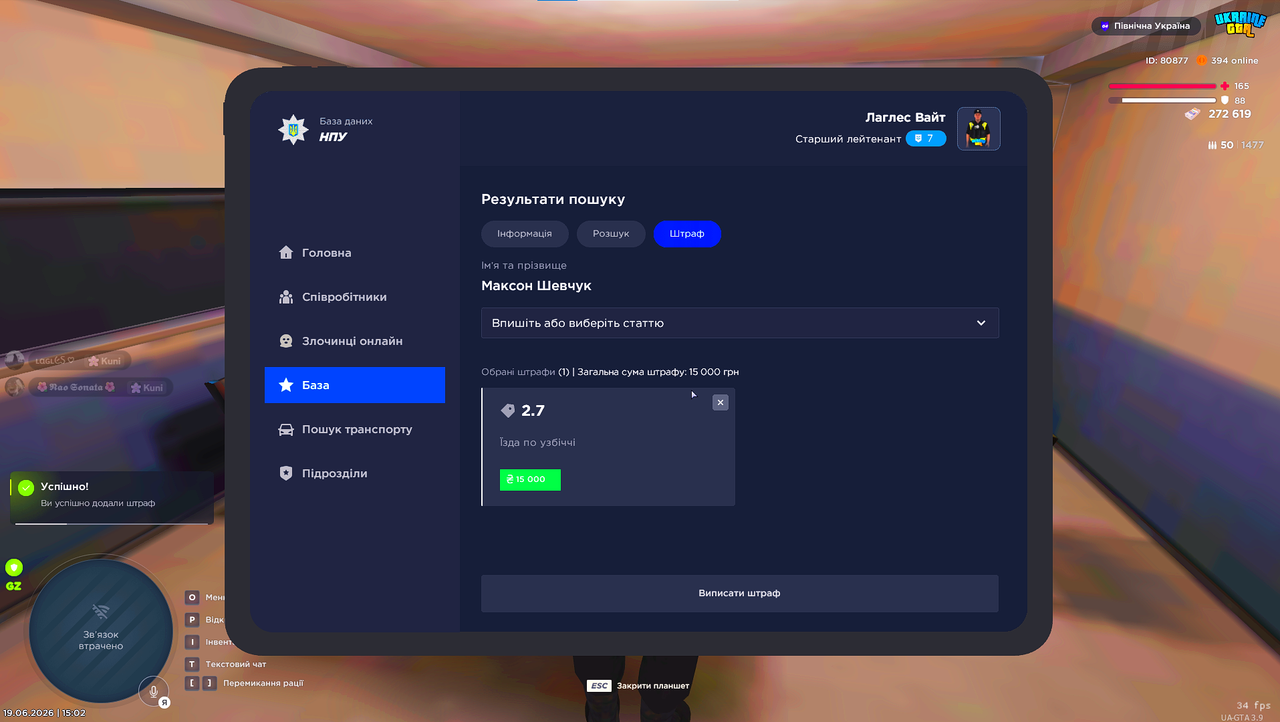
Task: Open the Підрозділи menu item
Action: pyautogui.click(x=355, y=473)
